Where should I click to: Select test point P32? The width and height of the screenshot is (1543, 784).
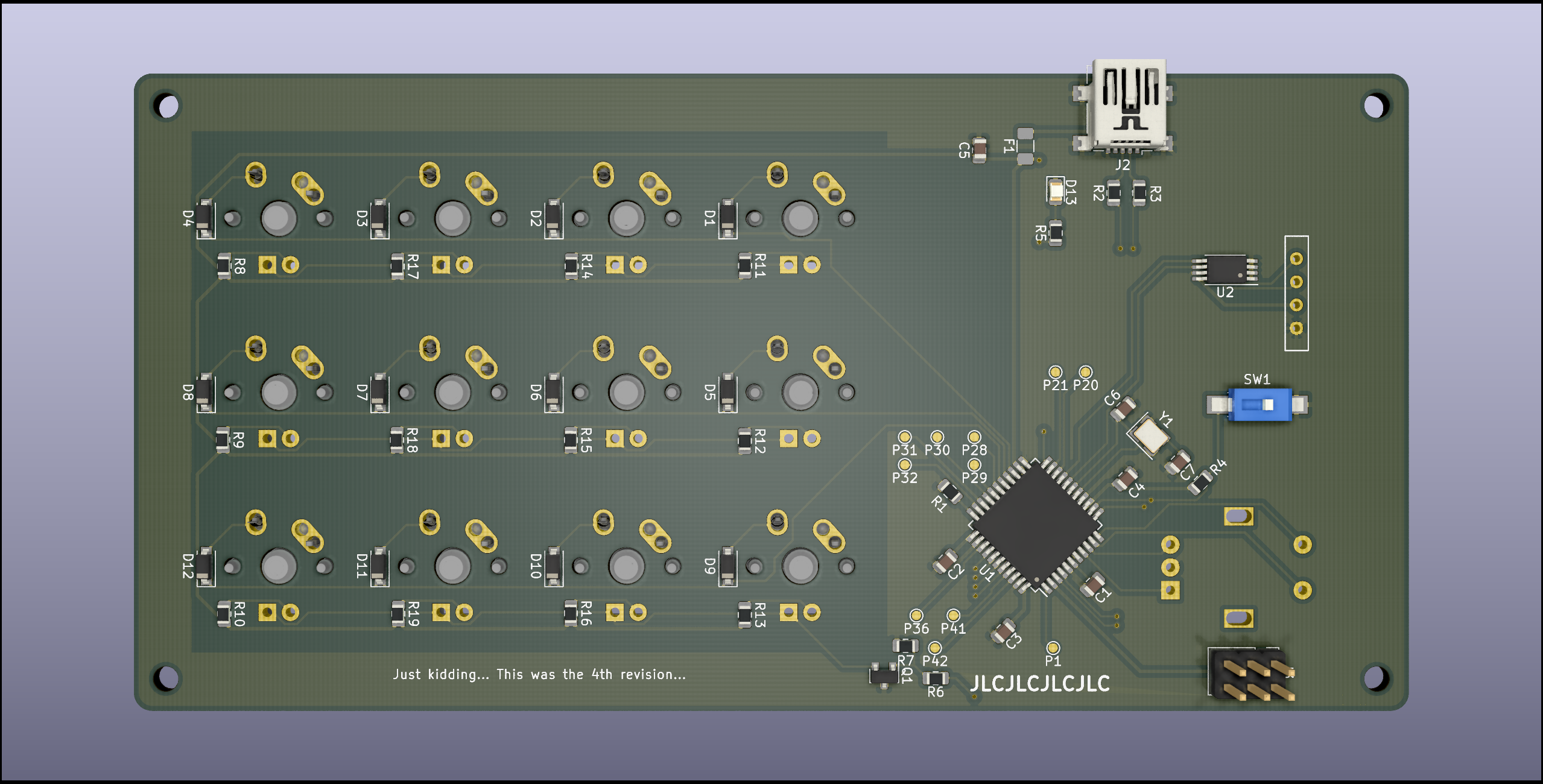(904, 465)
